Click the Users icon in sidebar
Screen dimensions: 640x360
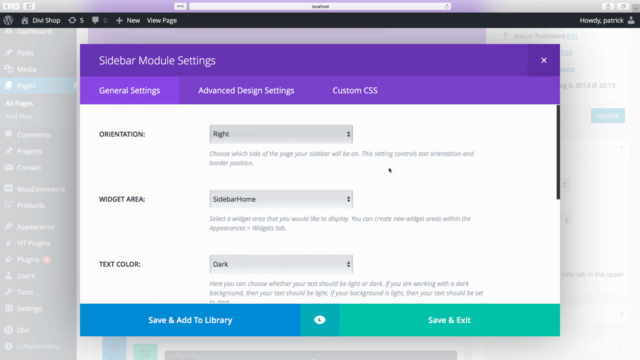tap(9, 276)
